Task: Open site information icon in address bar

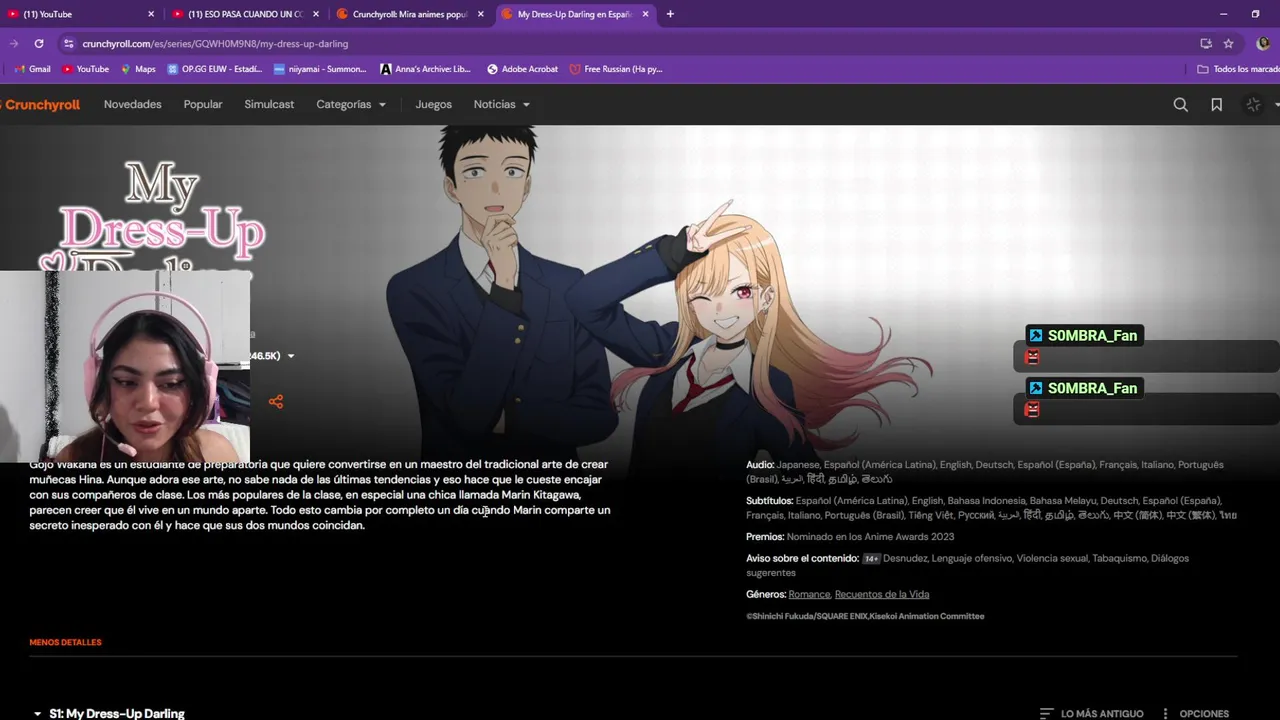Action: click(x=68, y=44)
